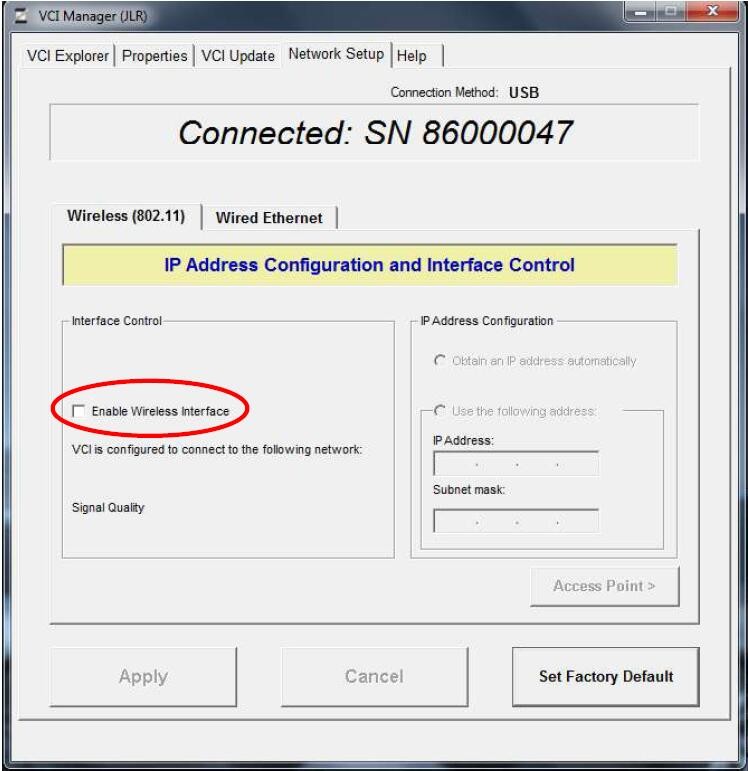748x771 pixels.
Task: Click the Subnet mask input field
Action: point(516,521)
